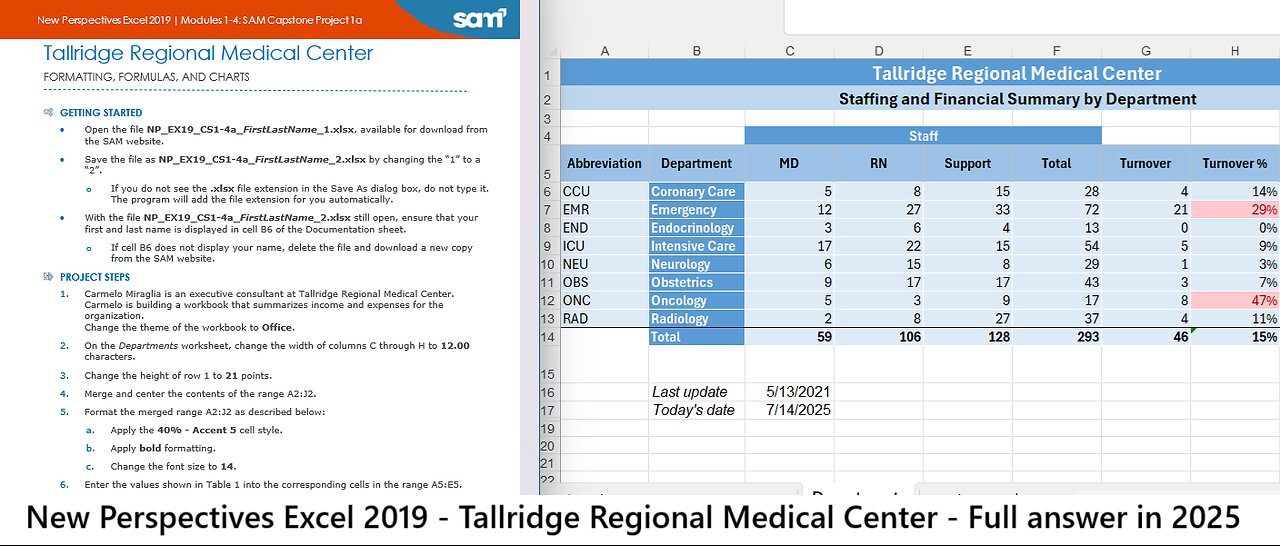
Task: Select the merged Staff header cell
Action: point(923,136)
